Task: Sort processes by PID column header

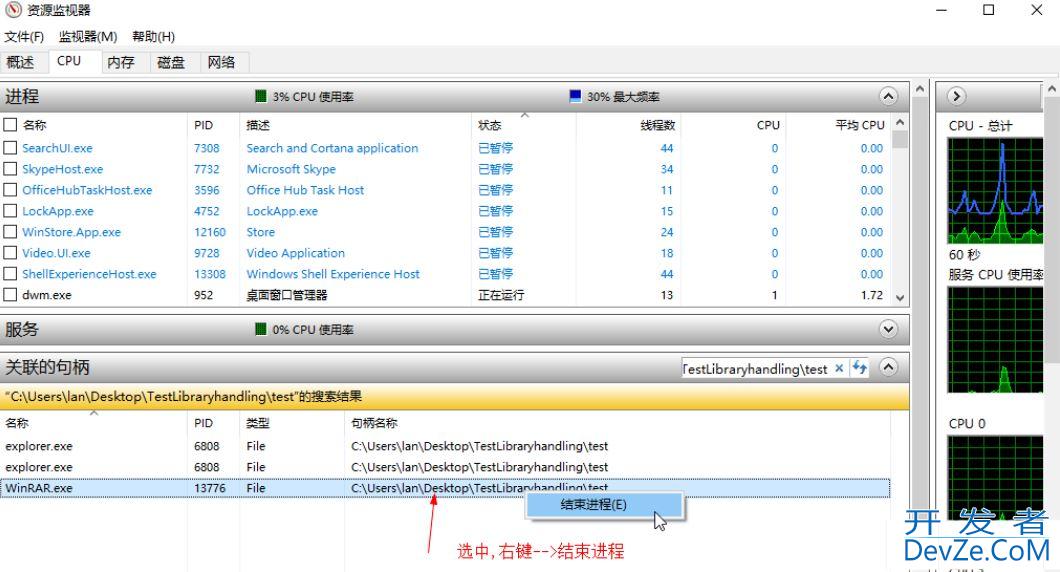Action: (x=203, y=125)
